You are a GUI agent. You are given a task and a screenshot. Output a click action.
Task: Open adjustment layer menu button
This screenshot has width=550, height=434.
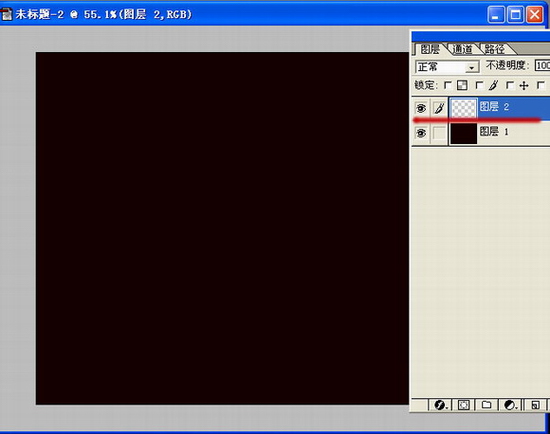pyautogui.click(x=510, y=405)
